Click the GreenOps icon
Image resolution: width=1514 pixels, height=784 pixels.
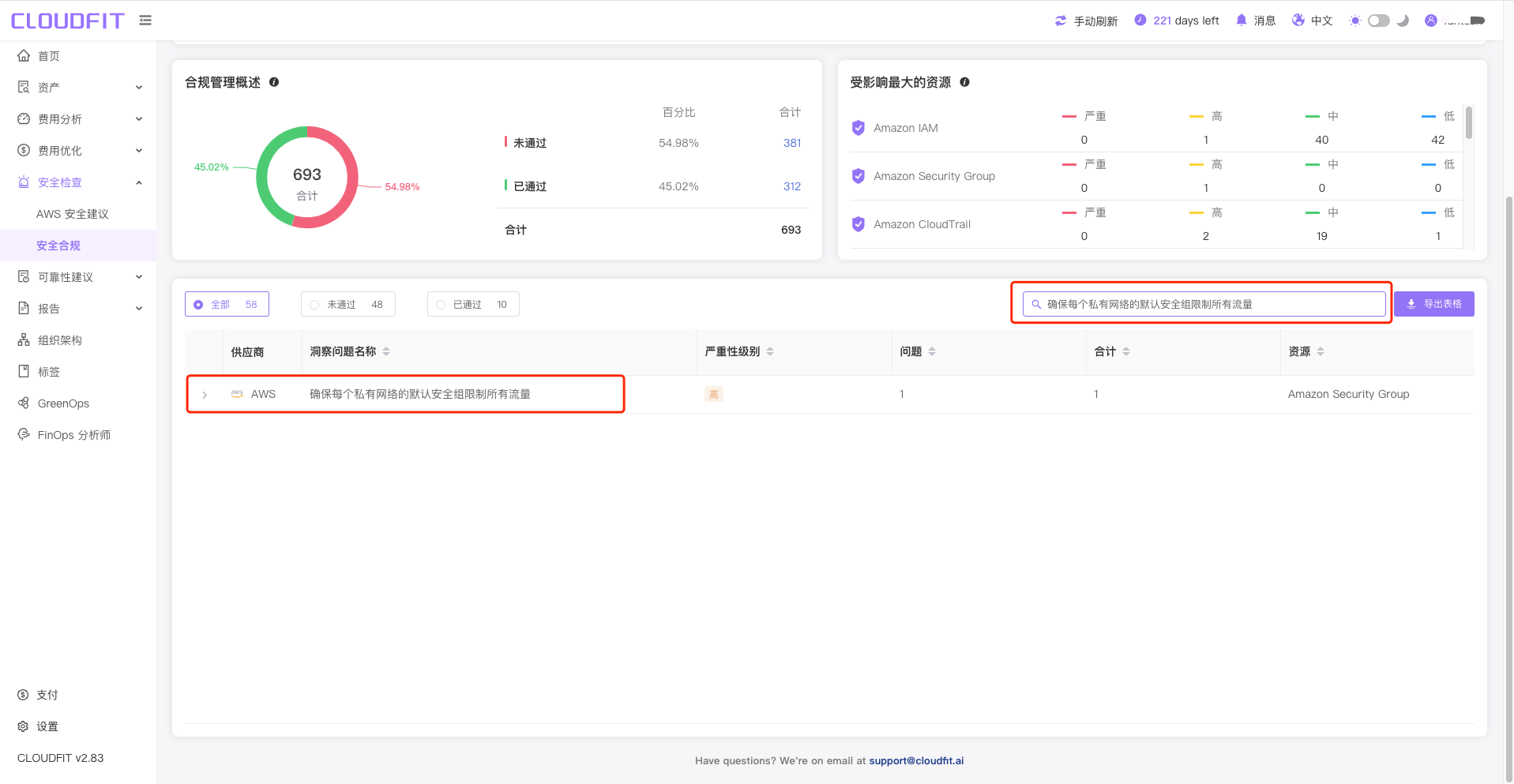(x=24, y=403)
